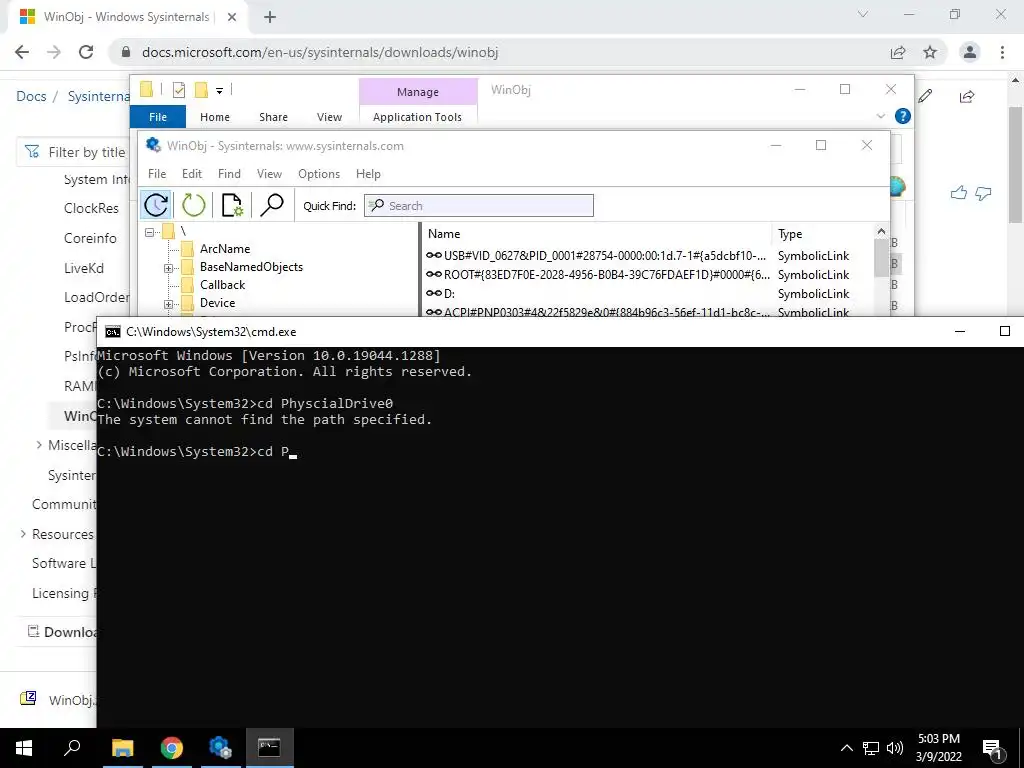The image size is (1024, 768).
Task: Open Coreinfo in docs sidebar
Action: click(90, 238)
